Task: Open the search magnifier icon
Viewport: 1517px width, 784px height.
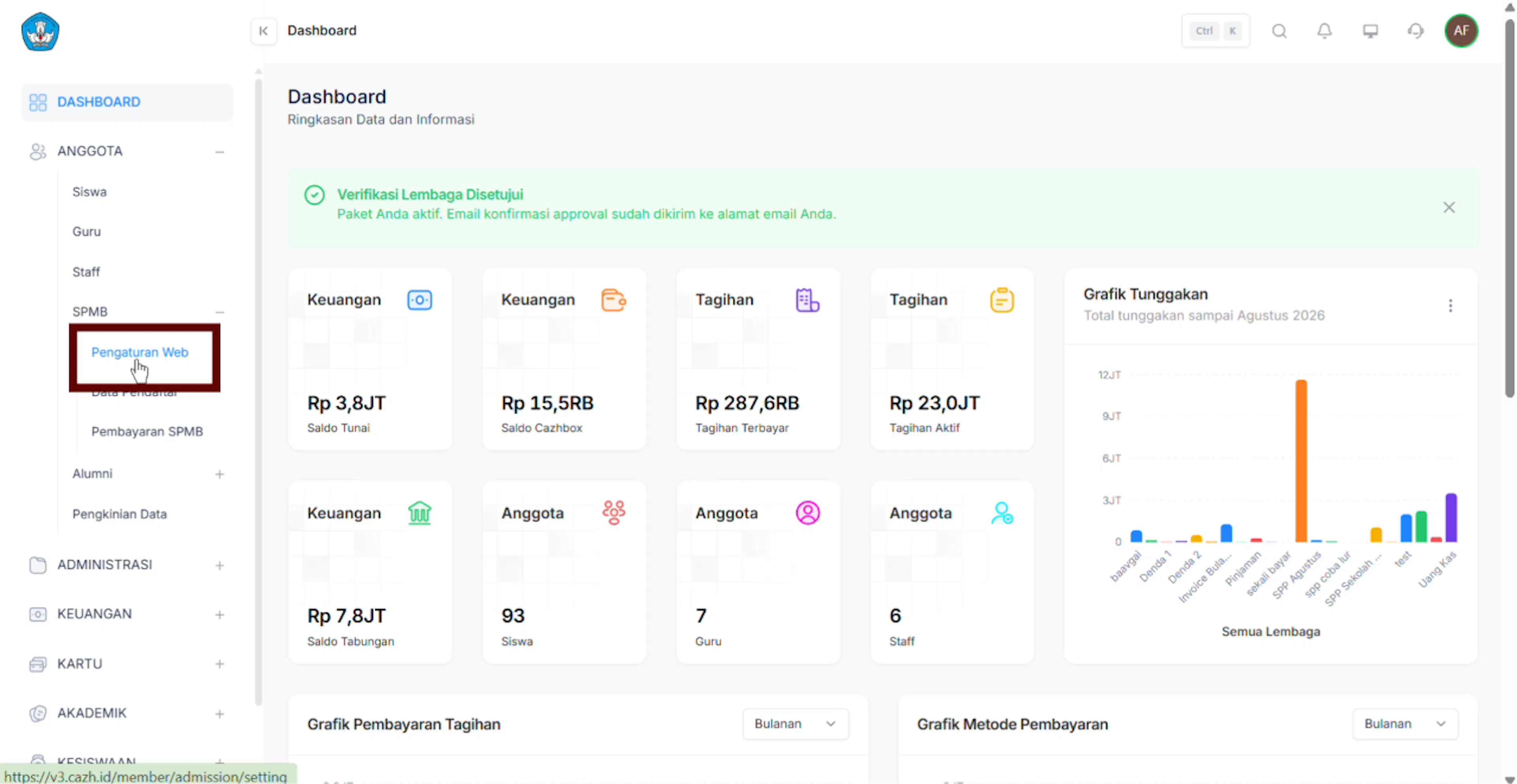Action: click(1279, 30)
